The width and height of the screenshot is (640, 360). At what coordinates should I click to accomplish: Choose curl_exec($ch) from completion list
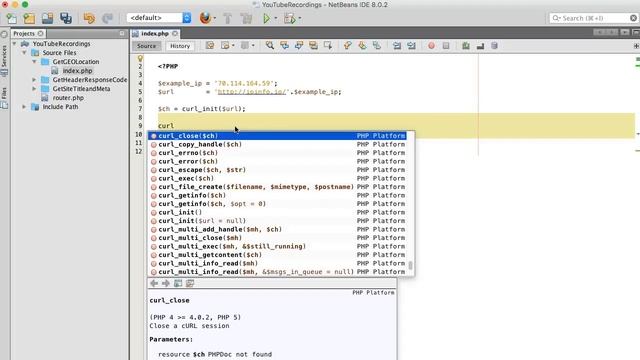278,178
